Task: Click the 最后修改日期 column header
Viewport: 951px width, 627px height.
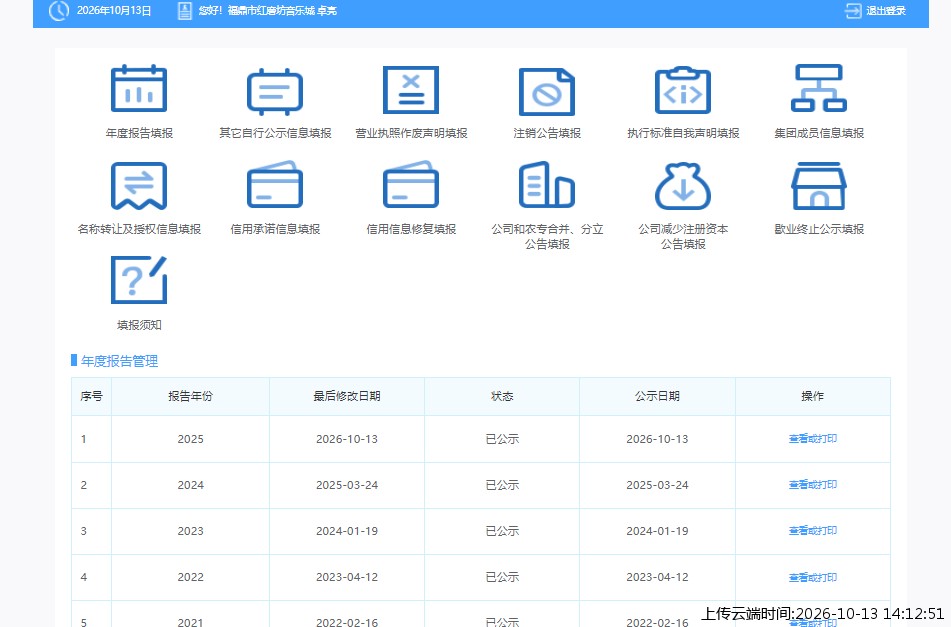Action: (x=347, y=396)
